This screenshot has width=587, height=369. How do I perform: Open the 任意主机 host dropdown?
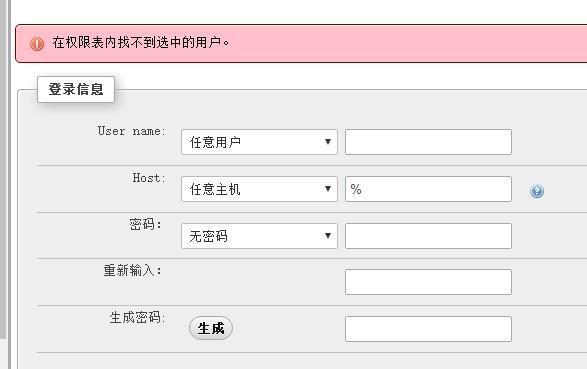coord(259,189)
